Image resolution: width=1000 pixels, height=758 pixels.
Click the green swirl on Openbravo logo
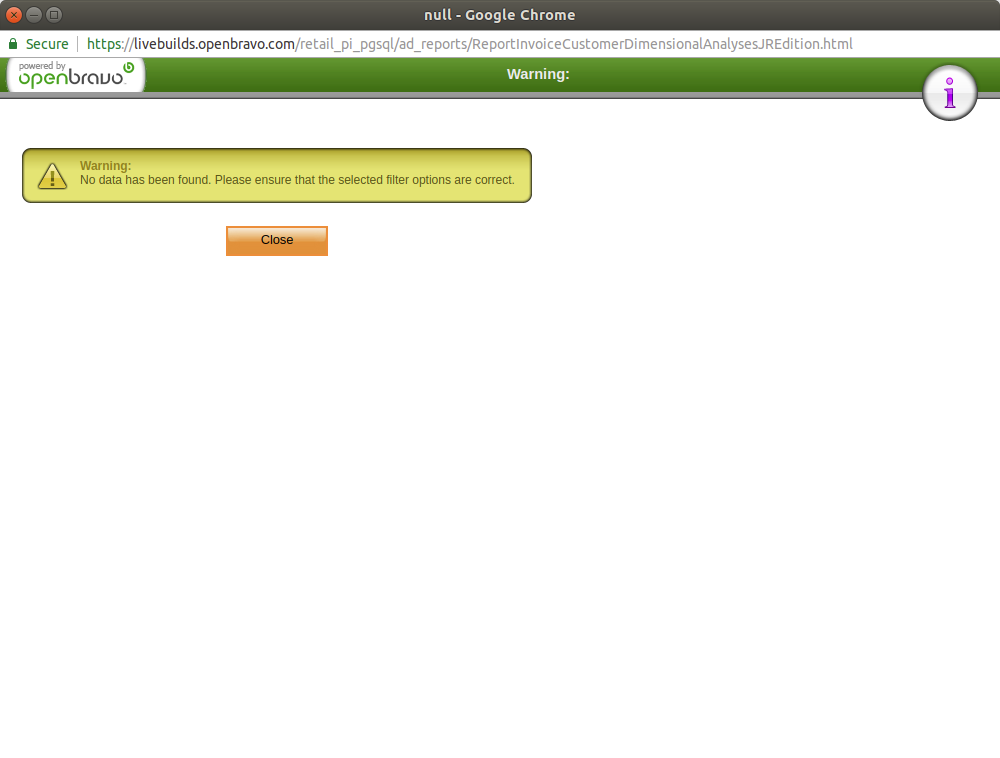click(128, 68)
